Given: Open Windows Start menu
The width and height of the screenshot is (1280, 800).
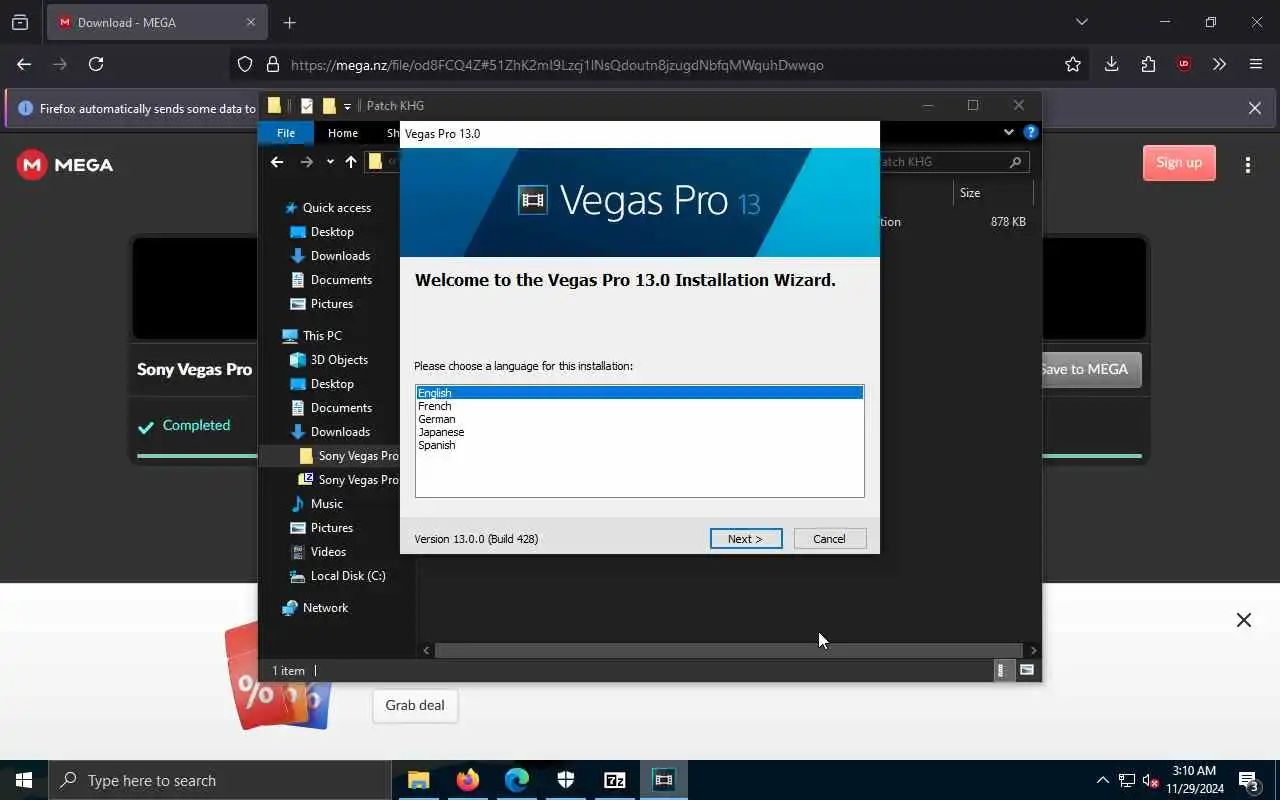Looking at the screenshot, I should pyautogui.click(x=24, y=780).
